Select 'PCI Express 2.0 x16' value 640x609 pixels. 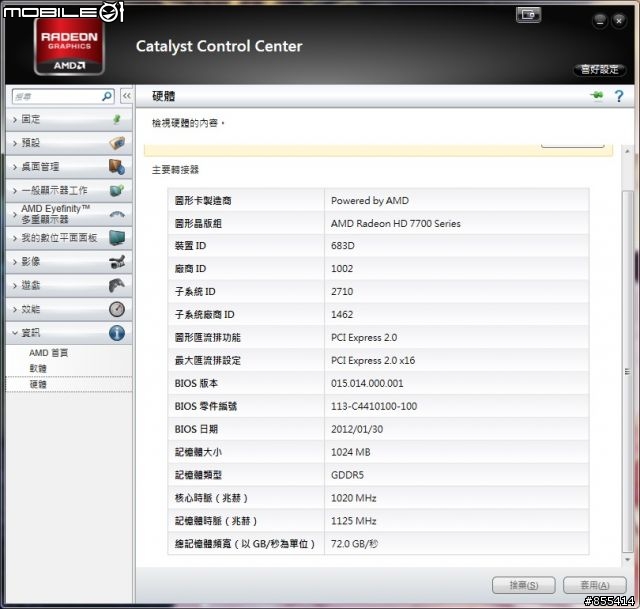click(373, 360)
